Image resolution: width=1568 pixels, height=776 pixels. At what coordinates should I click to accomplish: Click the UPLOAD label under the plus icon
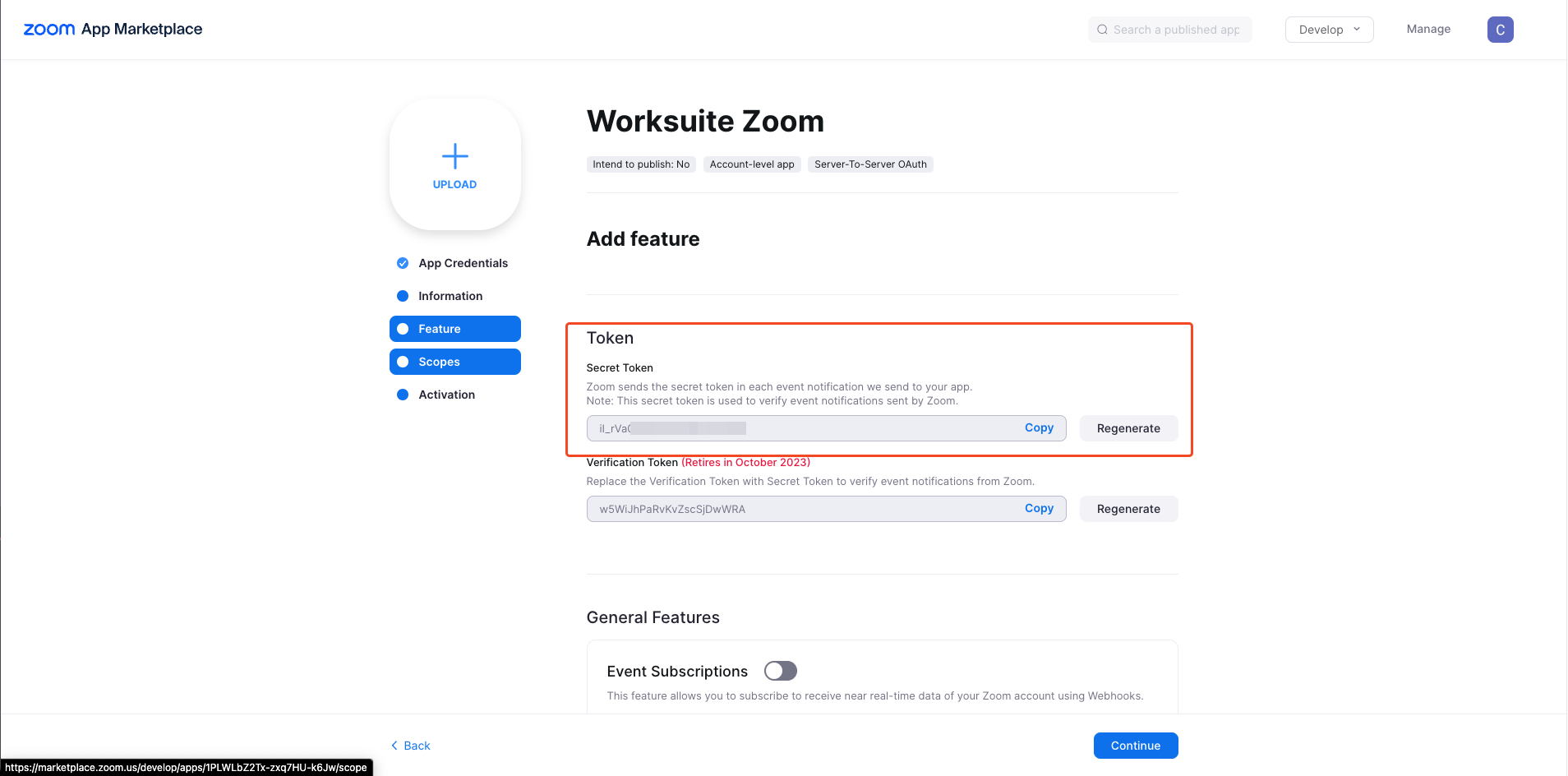click(x=454, y=185)
